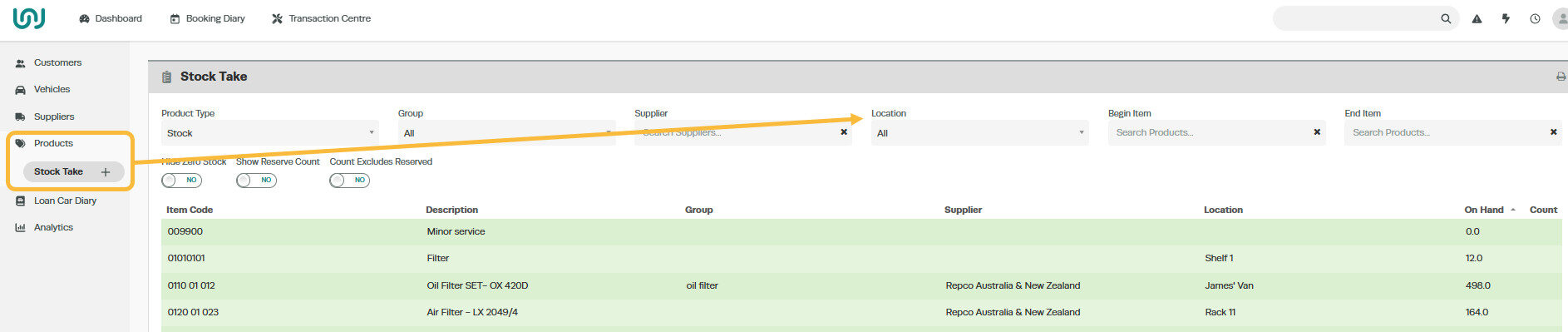Open the warning alerts icon
Screen dimensions: 1568x332
click(1477, 18)
